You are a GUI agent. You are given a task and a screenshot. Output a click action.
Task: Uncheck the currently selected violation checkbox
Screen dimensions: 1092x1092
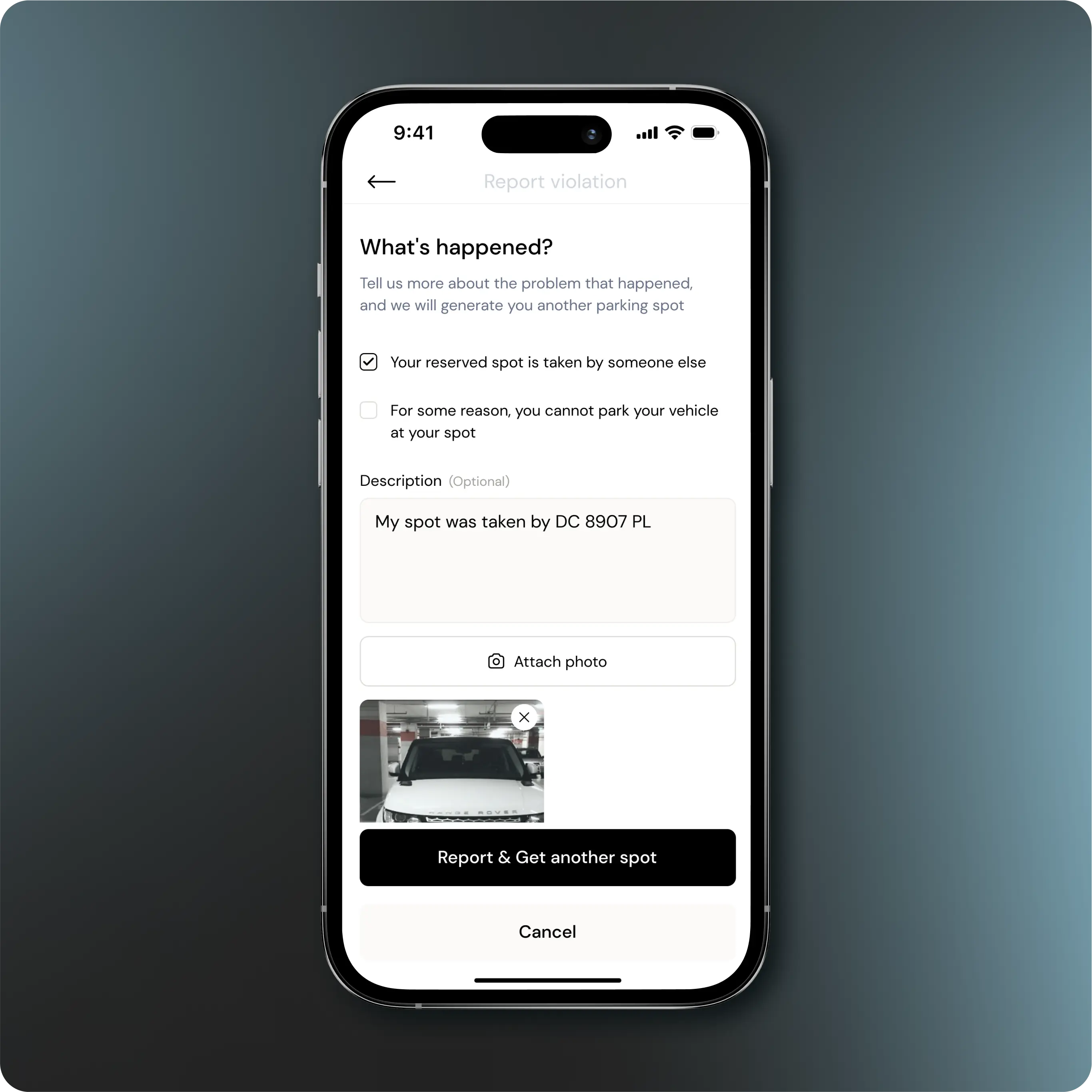pyautogui.click(x=370, y=362)
